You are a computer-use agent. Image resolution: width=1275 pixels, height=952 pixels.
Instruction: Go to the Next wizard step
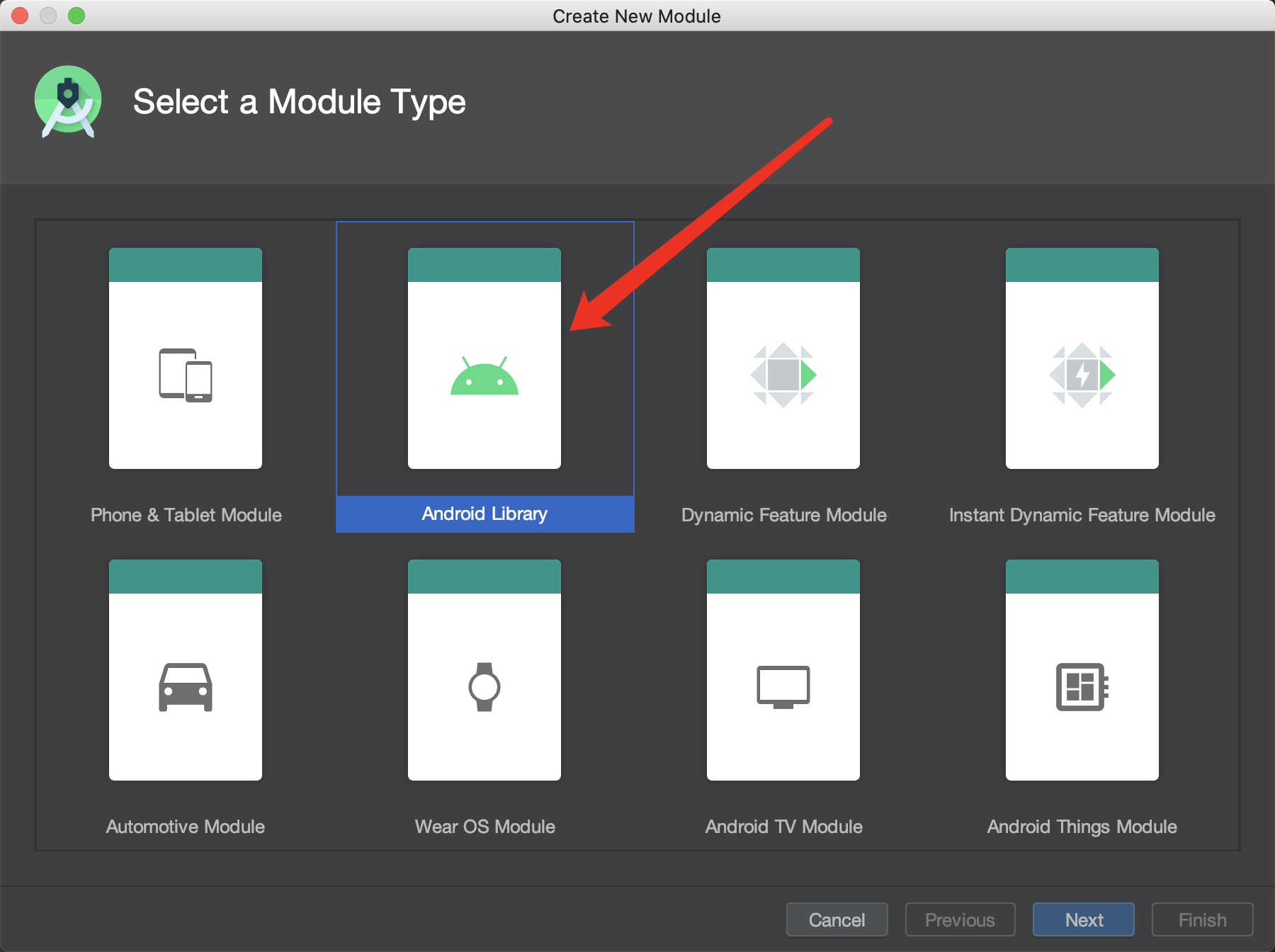1084,919
